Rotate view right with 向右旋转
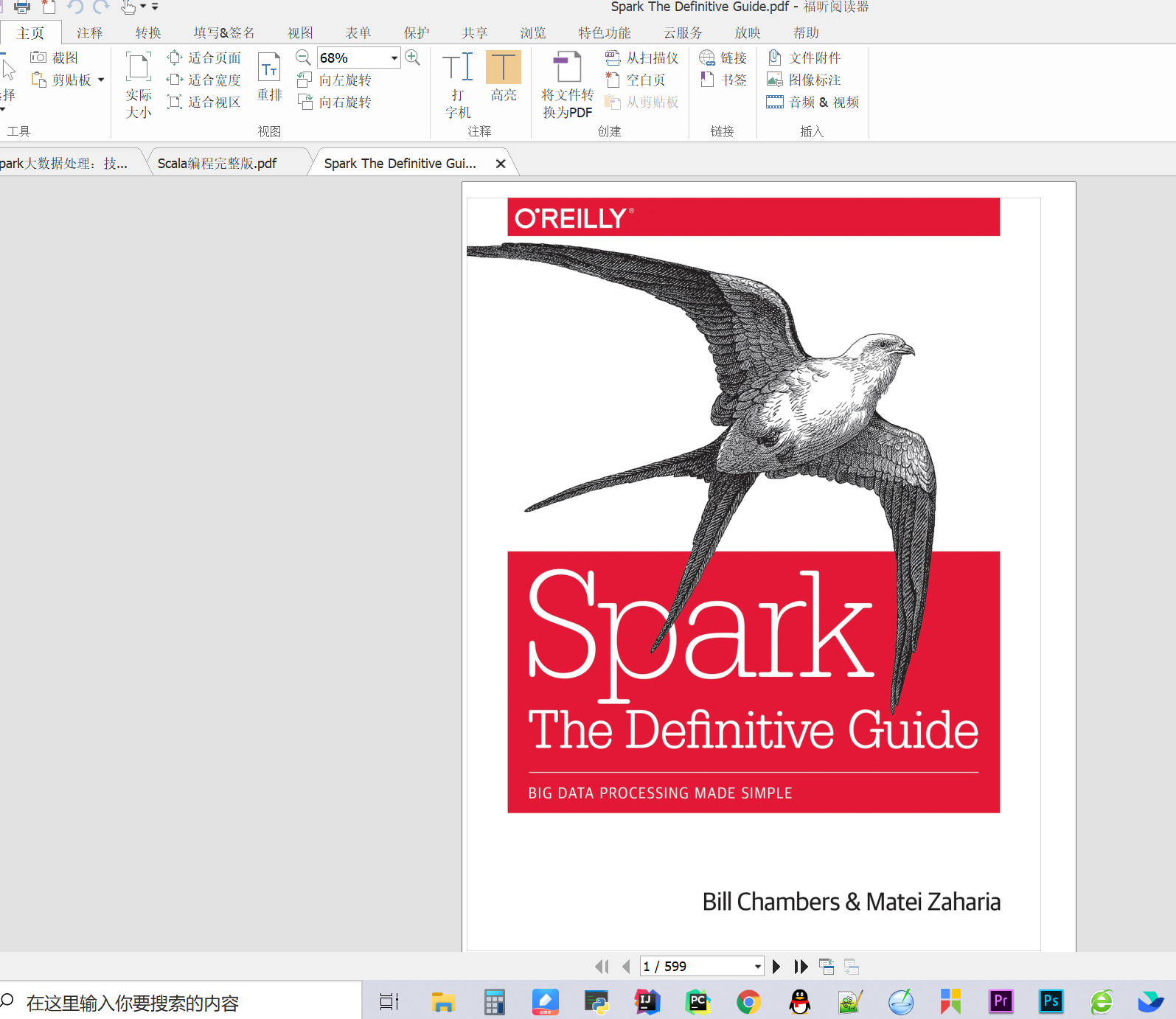The image size is (1176, 1019). [334, 102]
